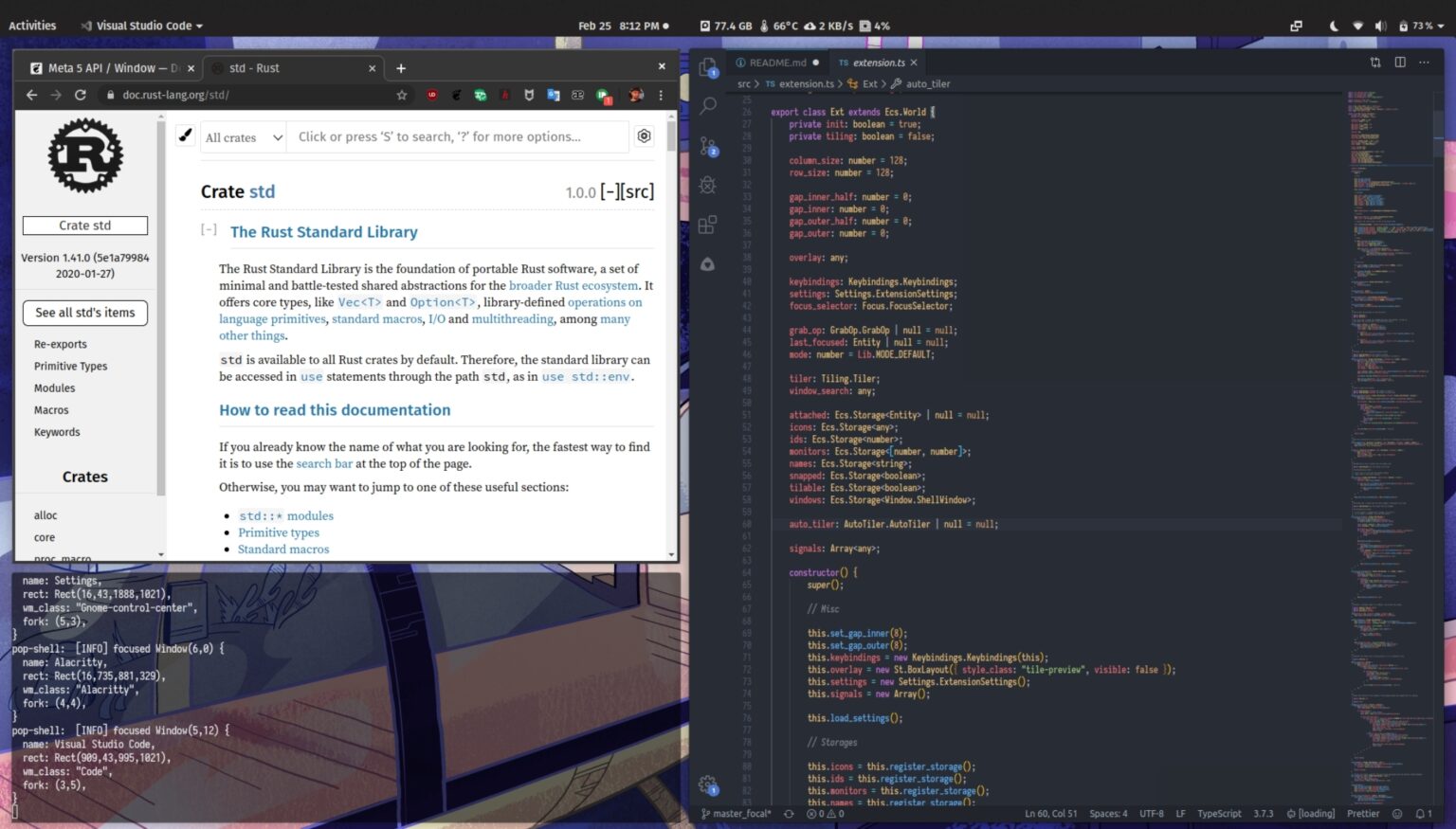This screenshot has height=829, width=1456.
Task: Select the std - Rust browser tab
Action: [x=284, y=68]
